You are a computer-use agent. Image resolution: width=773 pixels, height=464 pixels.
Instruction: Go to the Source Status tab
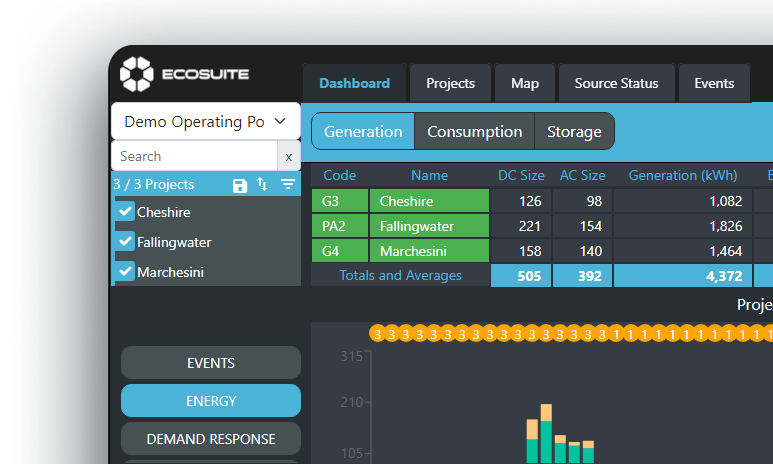(x=616, y=83)
